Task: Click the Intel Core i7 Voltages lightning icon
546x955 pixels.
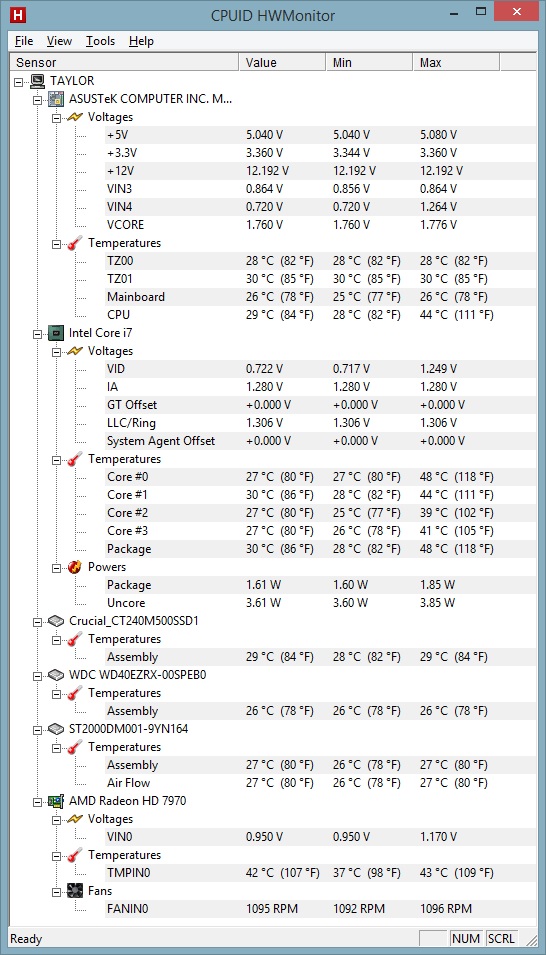Action: coord(75,351)
